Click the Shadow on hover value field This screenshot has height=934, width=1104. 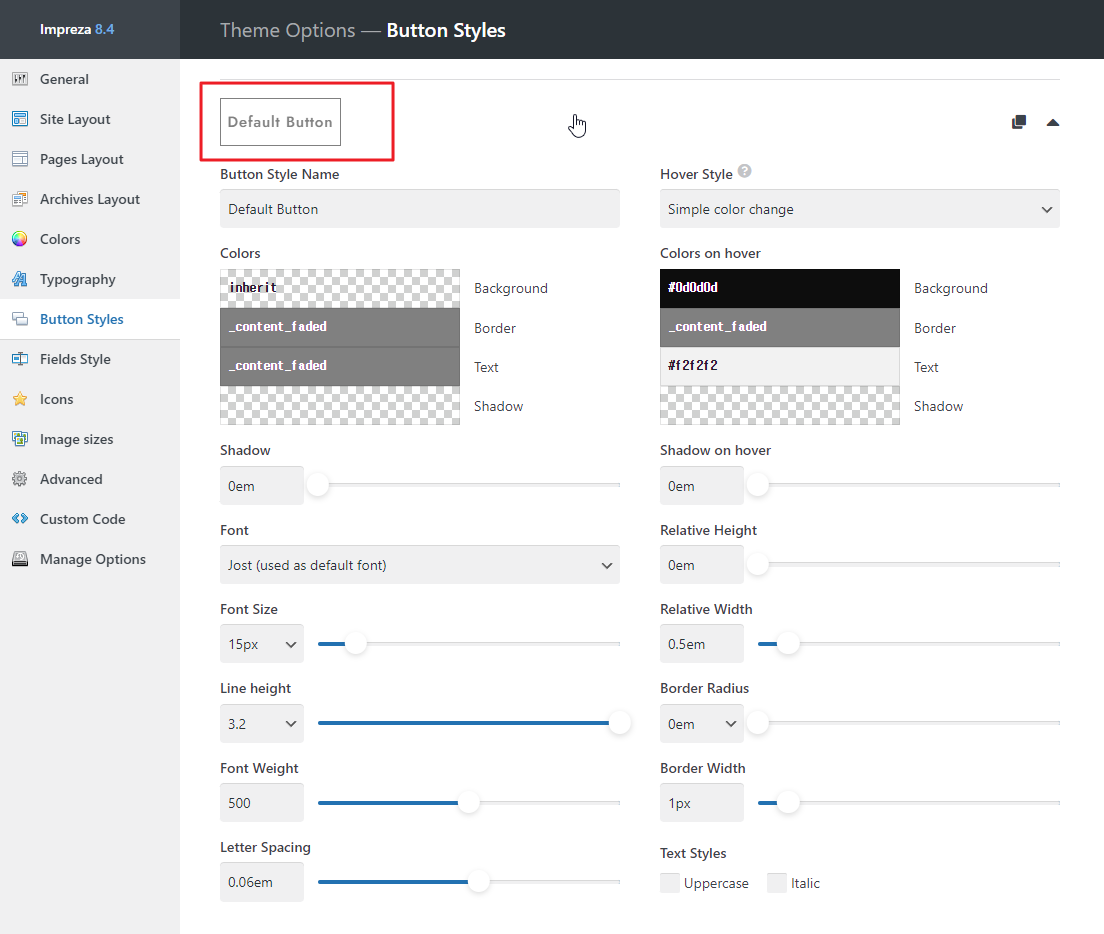coord(701,486)
